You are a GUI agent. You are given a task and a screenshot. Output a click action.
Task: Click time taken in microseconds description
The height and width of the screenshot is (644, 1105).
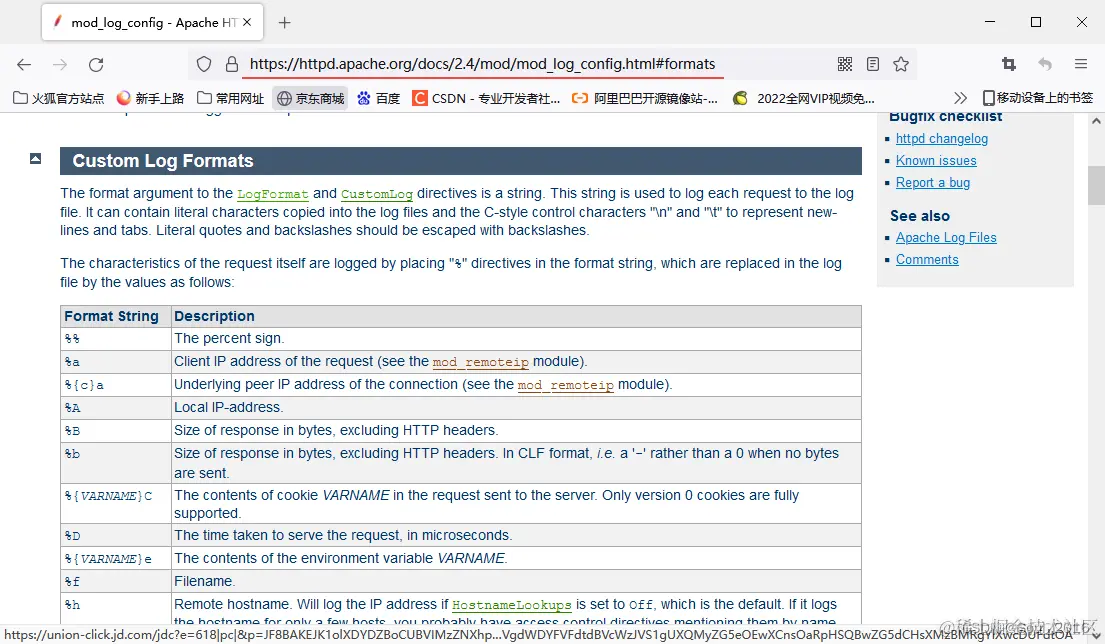point(517,535)
